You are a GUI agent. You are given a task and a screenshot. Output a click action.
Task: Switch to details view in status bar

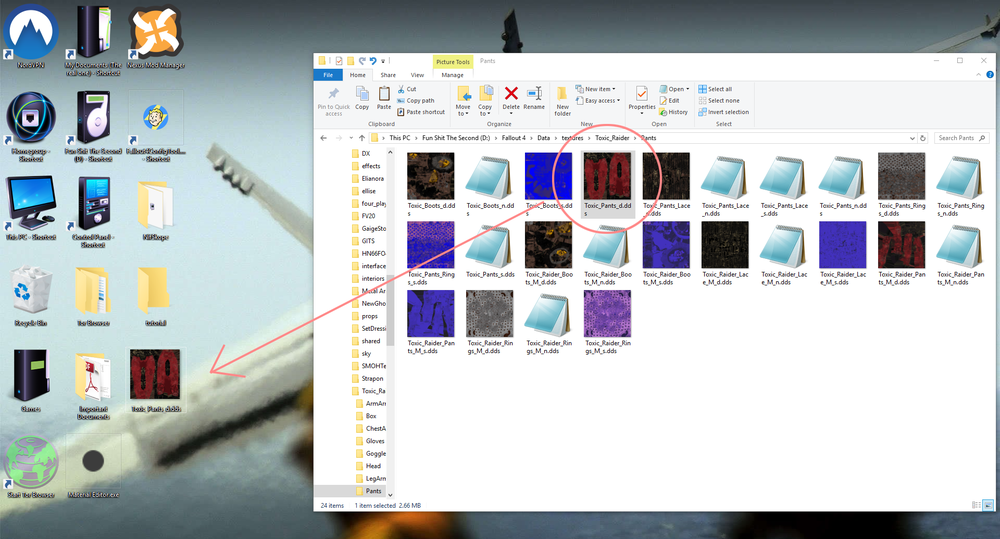[x=976, y=505]
